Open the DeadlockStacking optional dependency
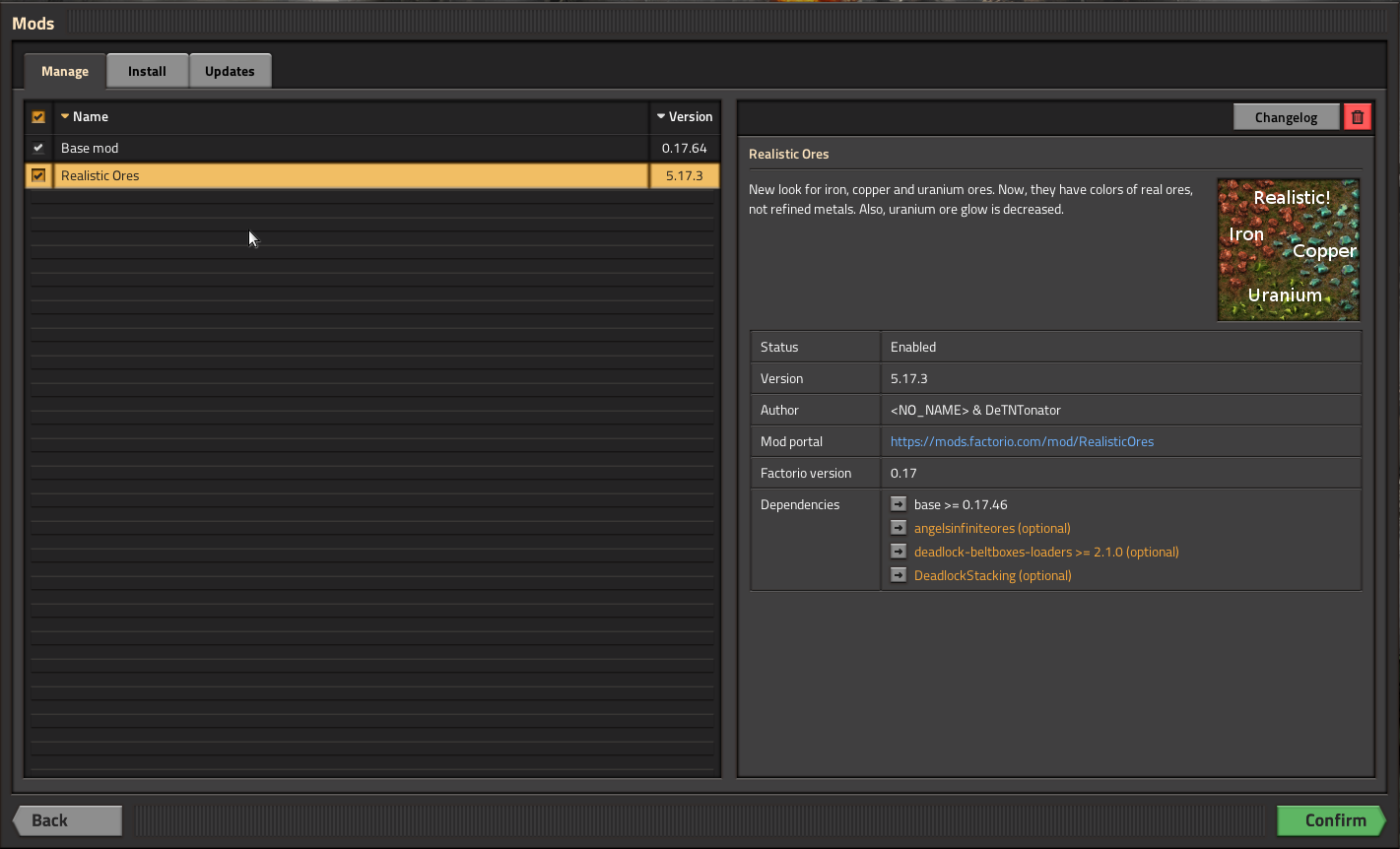 pyautogui.click(x=992, y=575)
